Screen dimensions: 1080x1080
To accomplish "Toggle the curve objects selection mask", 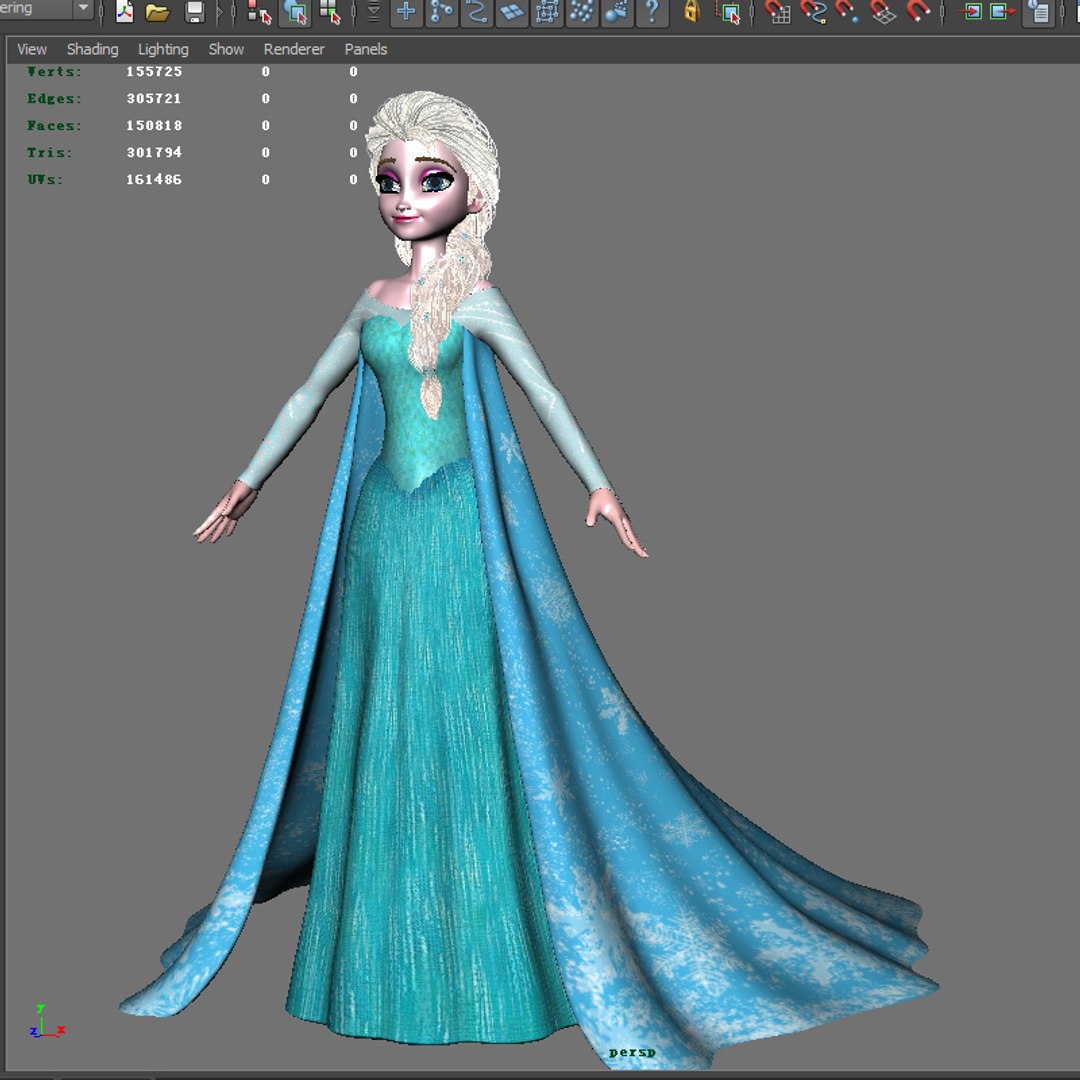I will (x=477, y=11).
